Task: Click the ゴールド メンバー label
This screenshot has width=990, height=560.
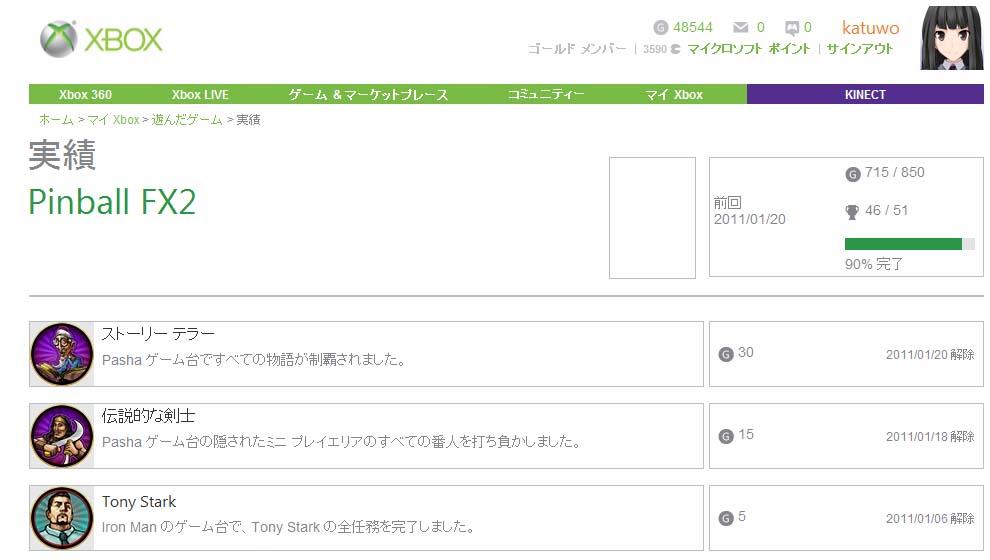Action: pos(577,49)
